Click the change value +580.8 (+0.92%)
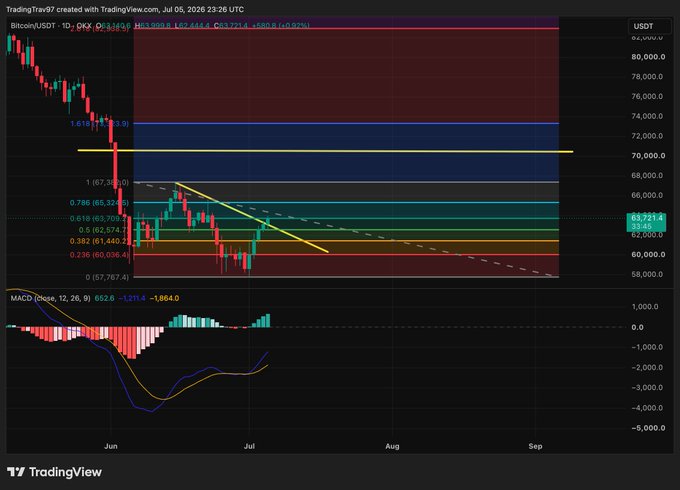The width and height of the screenshot is (680, 490). (281, 26)
